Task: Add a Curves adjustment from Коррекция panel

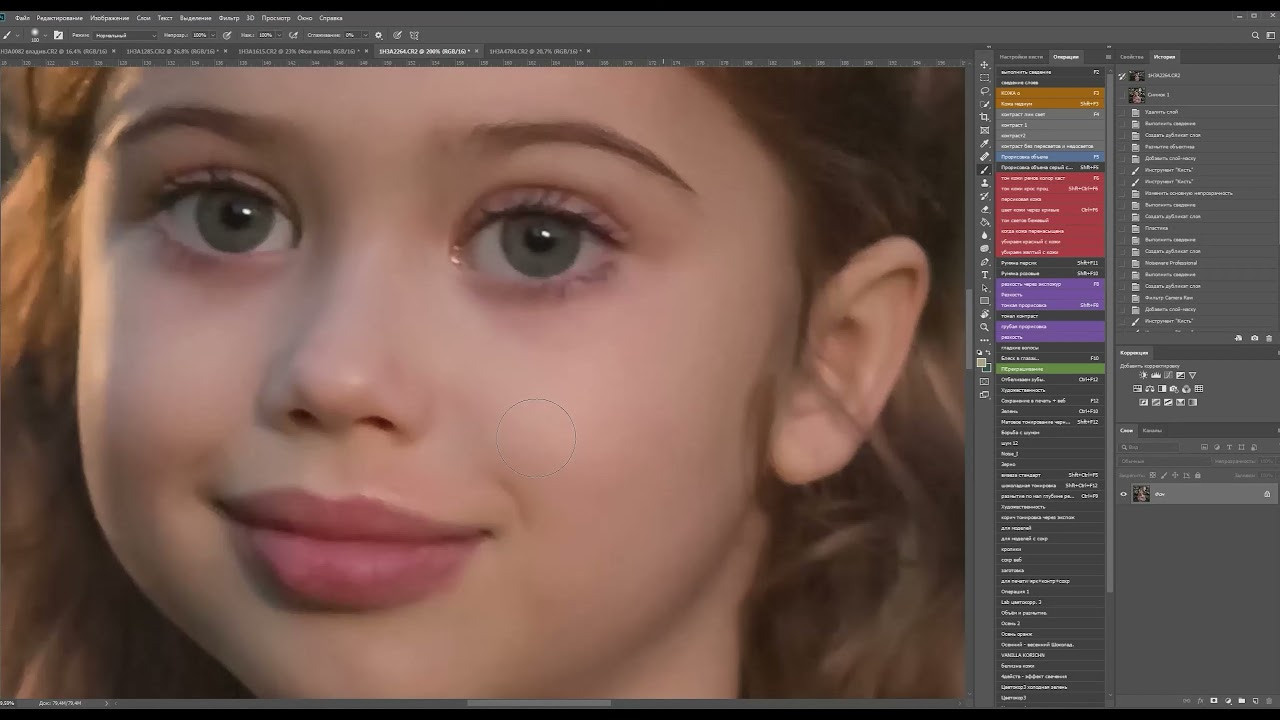Action: tap(1168, 375)
